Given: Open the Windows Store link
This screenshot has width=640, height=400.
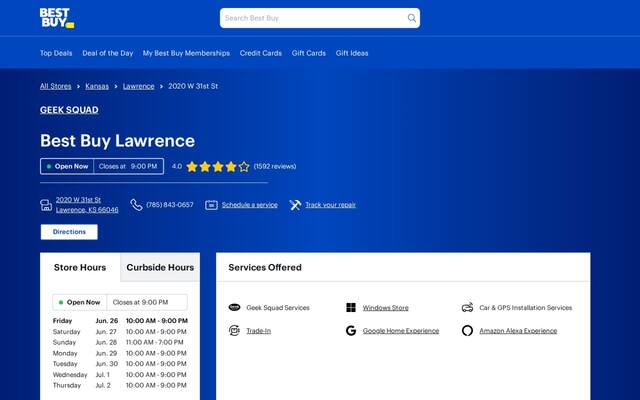Looking at the screenshot, I should click(386, 308).
